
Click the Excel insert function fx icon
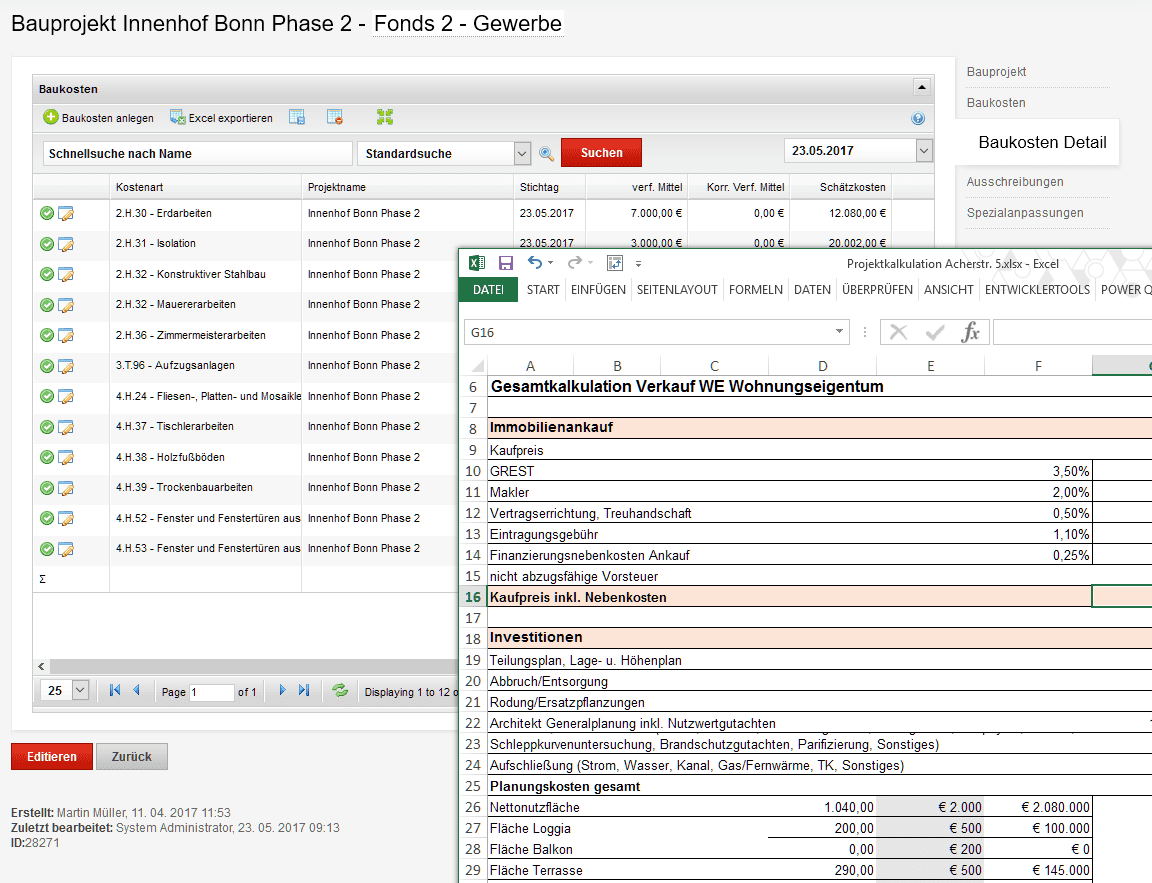point(970,333)
